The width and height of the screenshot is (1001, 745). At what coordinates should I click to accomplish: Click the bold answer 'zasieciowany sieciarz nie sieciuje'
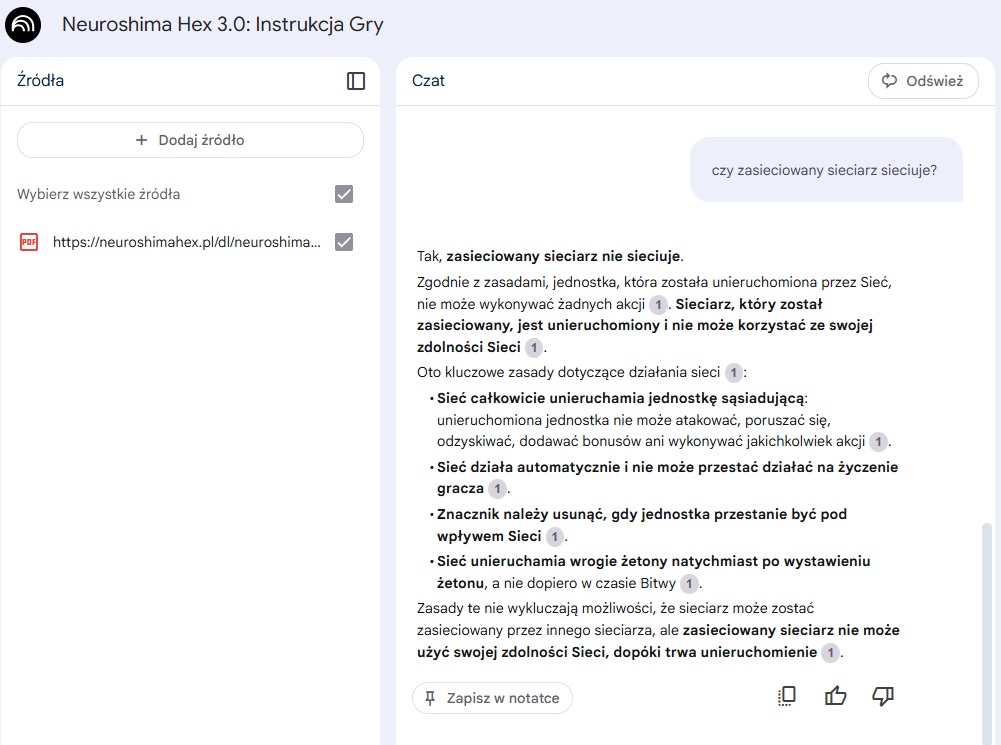pos(564,257)
